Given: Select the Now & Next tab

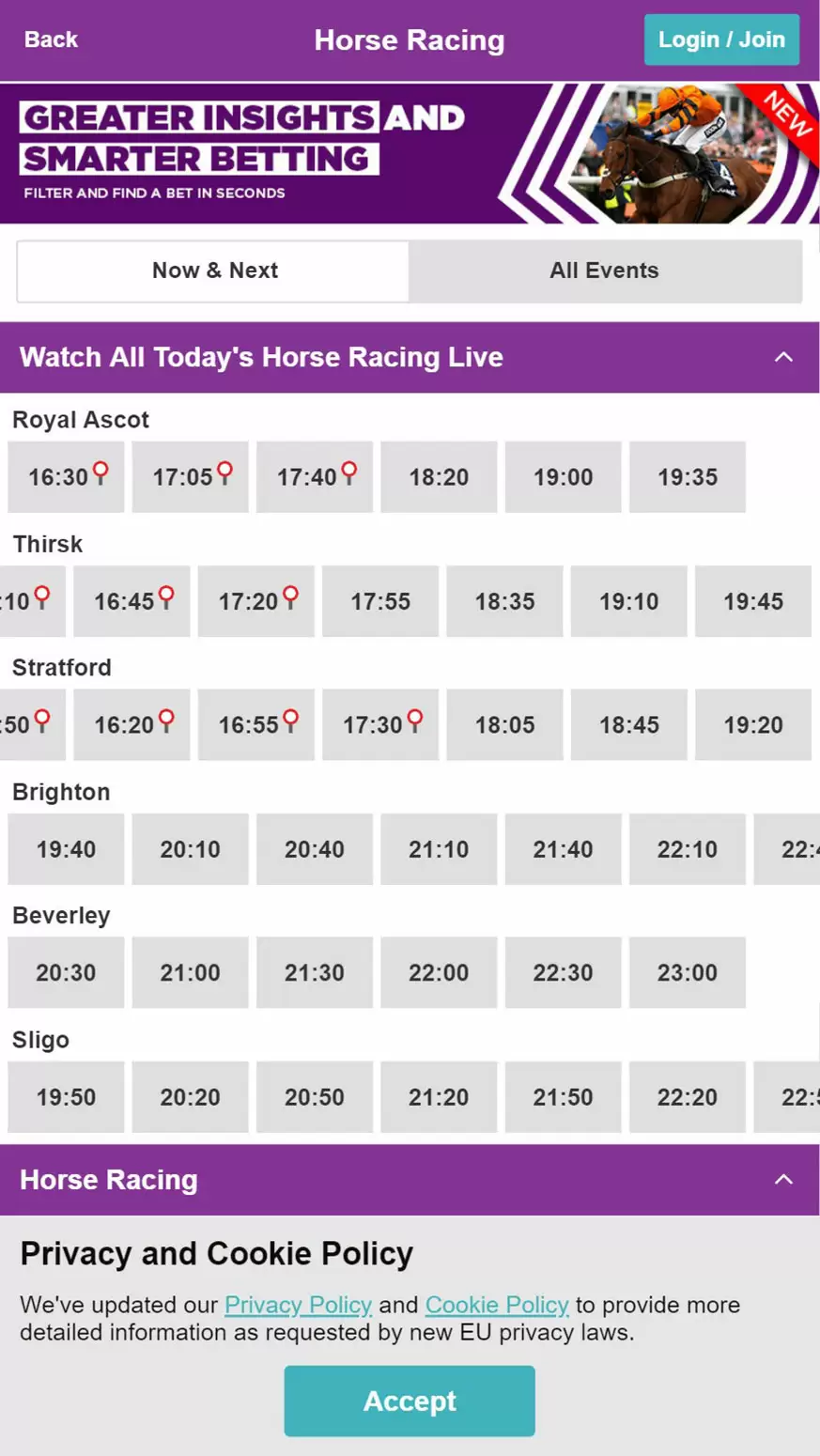Looking at the screenshot, I should click(214, 271).
